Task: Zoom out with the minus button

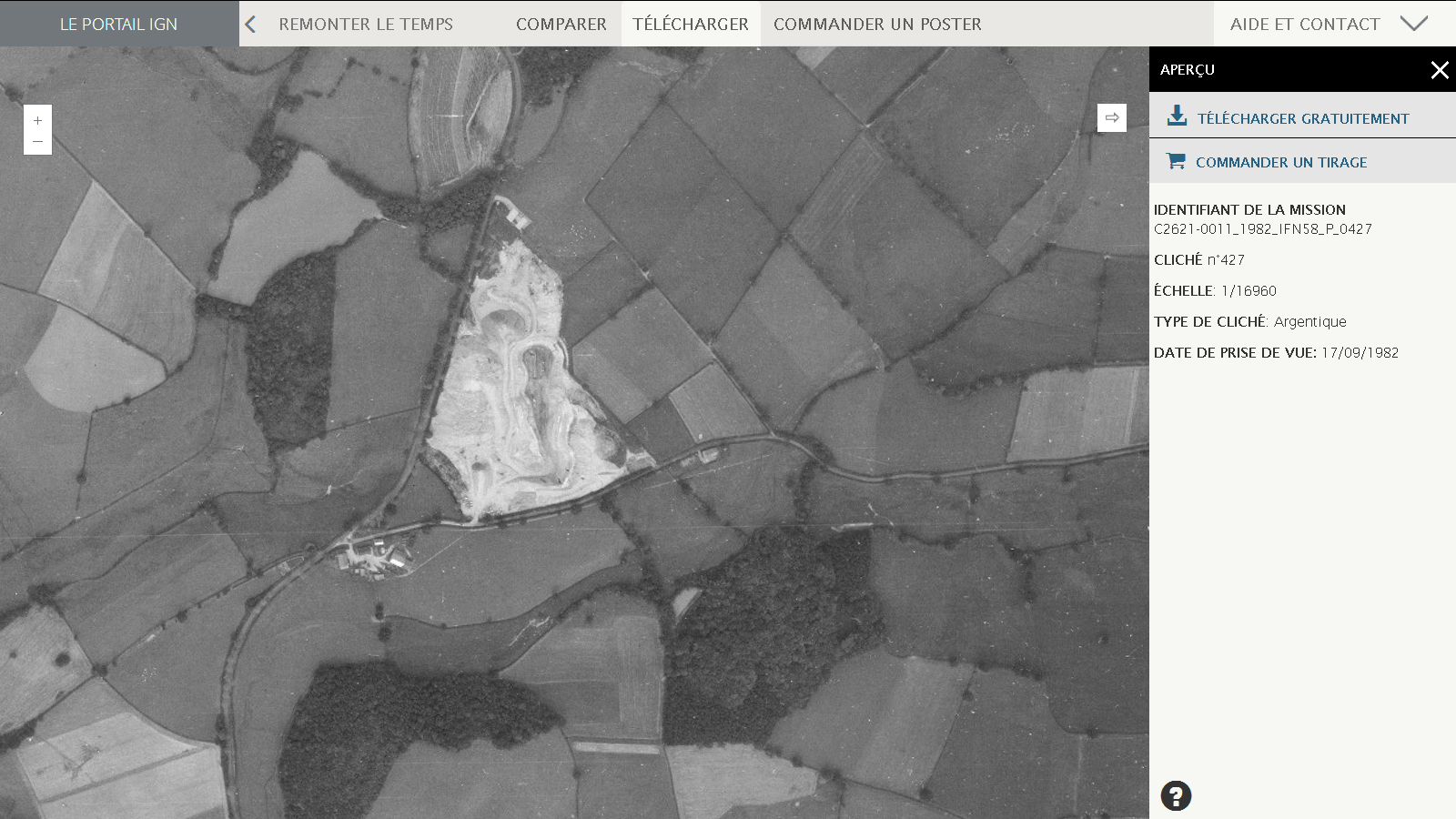Action: point(37,142)
